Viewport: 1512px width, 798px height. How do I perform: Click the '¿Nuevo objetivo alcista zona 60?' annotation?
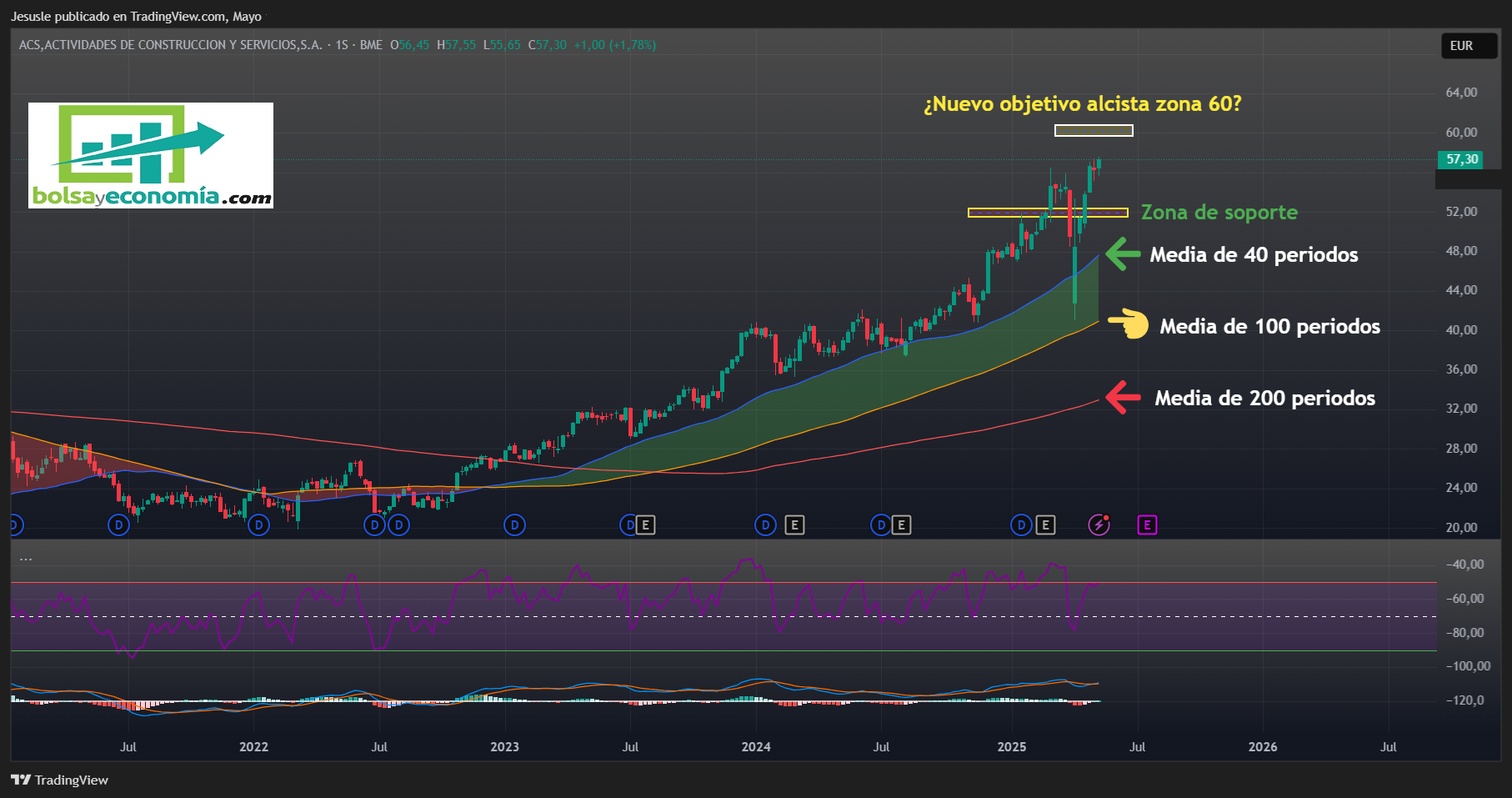(1082, 104)
